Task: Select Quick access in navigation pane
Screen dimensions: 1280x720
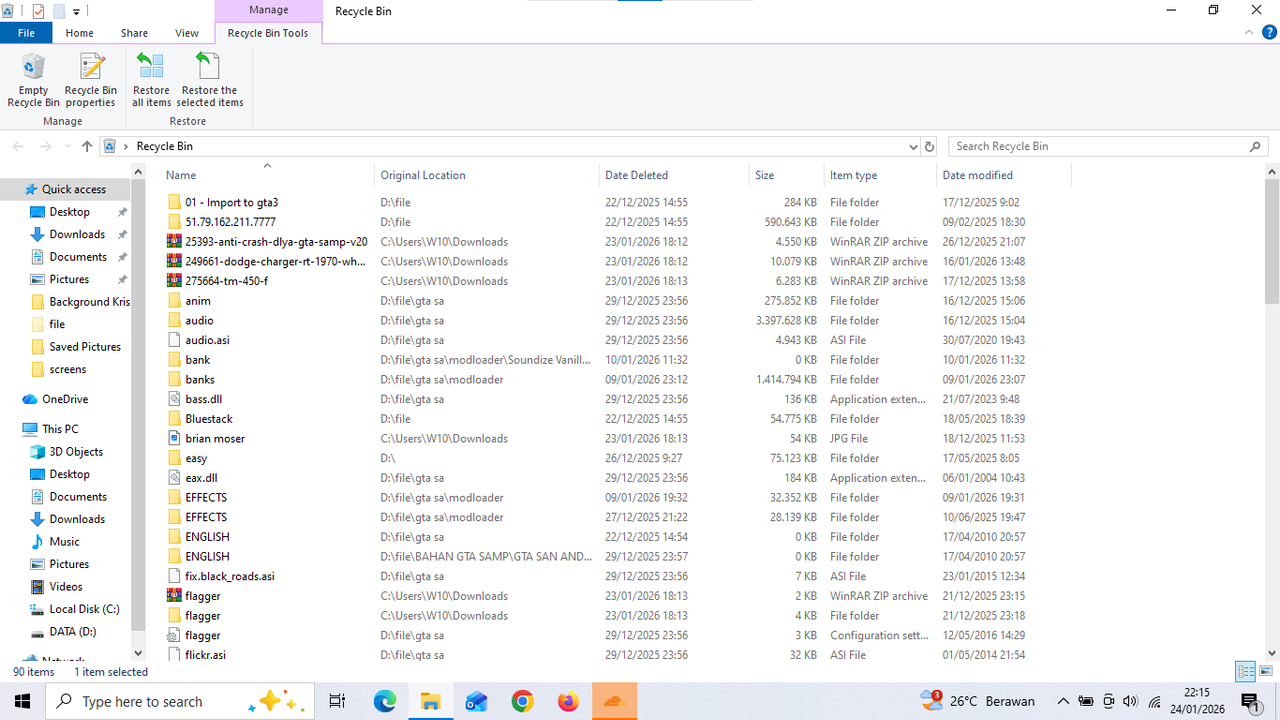Action: tap(73, 189)
